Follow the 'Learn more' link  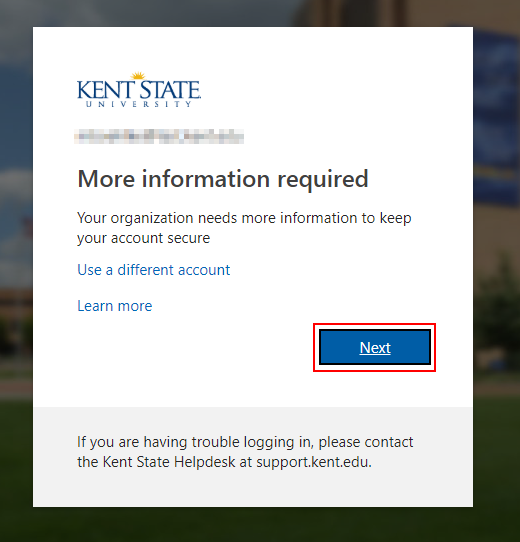click(x=114, y=306)
